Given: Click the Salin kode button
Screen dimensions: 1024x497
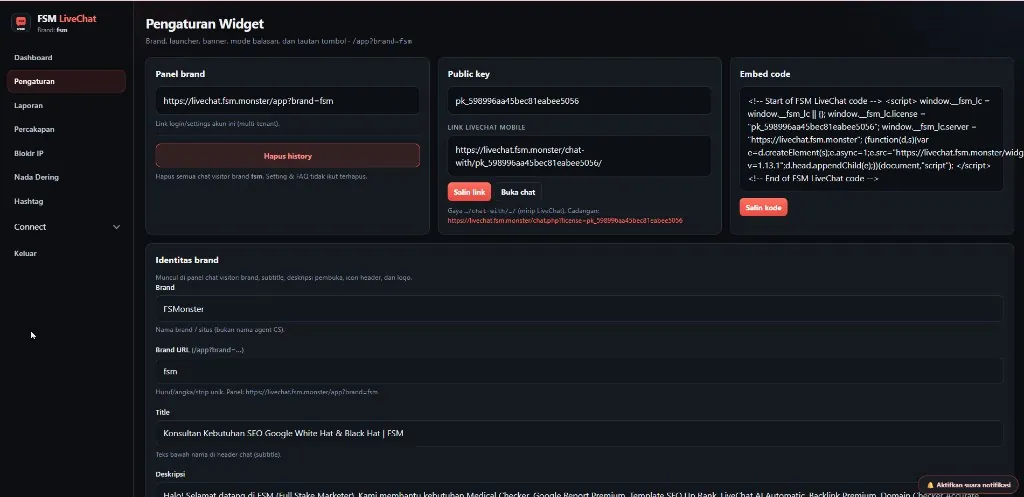Looking at the screenshot, I should point(763,207).
